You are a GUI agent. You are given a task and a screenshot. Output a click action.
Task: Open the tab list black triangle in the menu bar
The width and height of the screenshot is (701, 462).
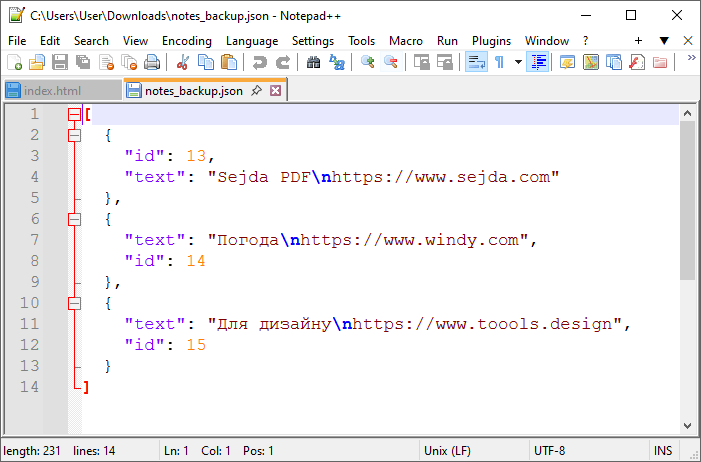pyautogui.click(x=664, y=41)
